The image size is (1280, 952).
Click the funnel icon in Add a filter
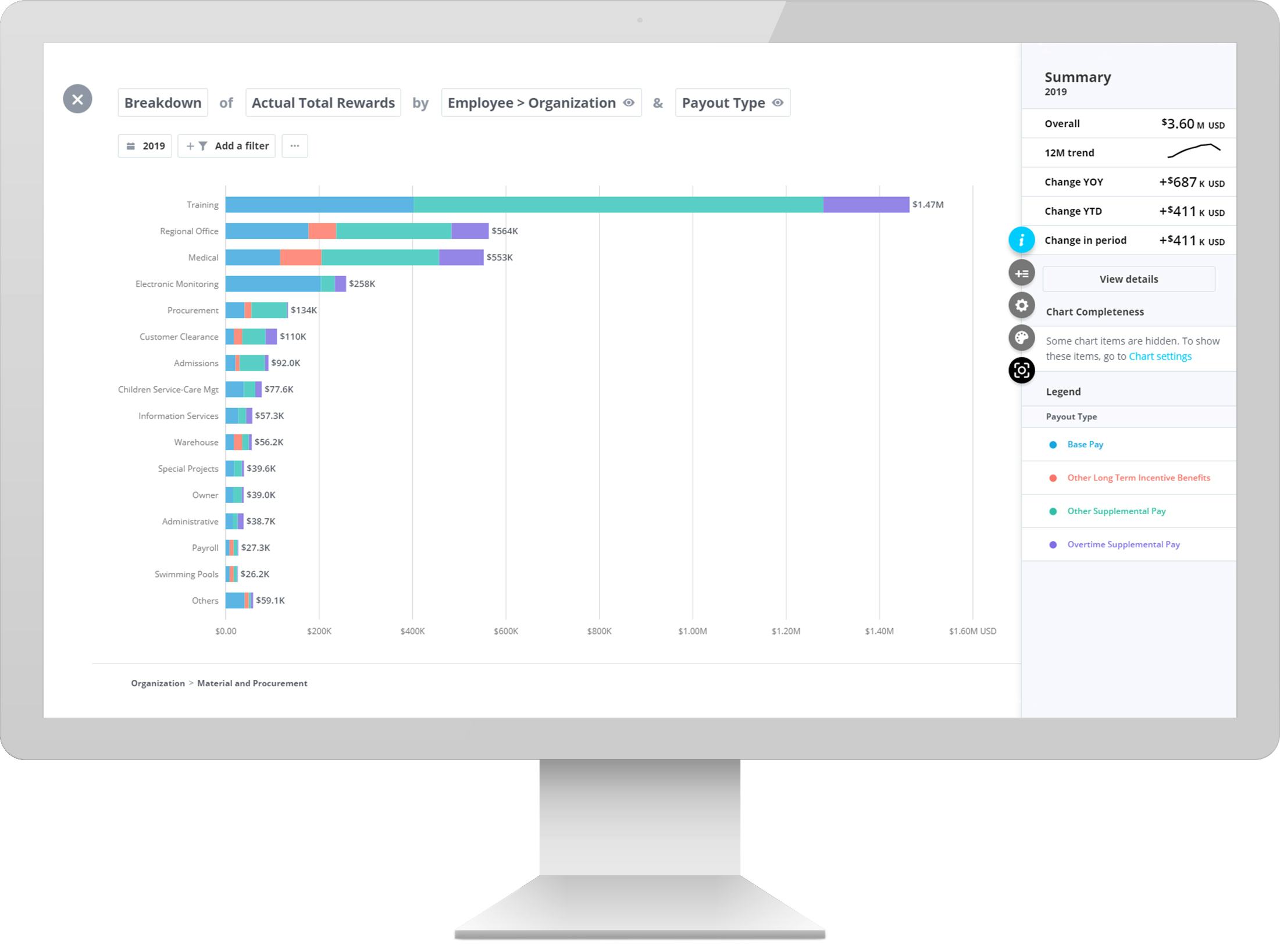tap(203, 146)
